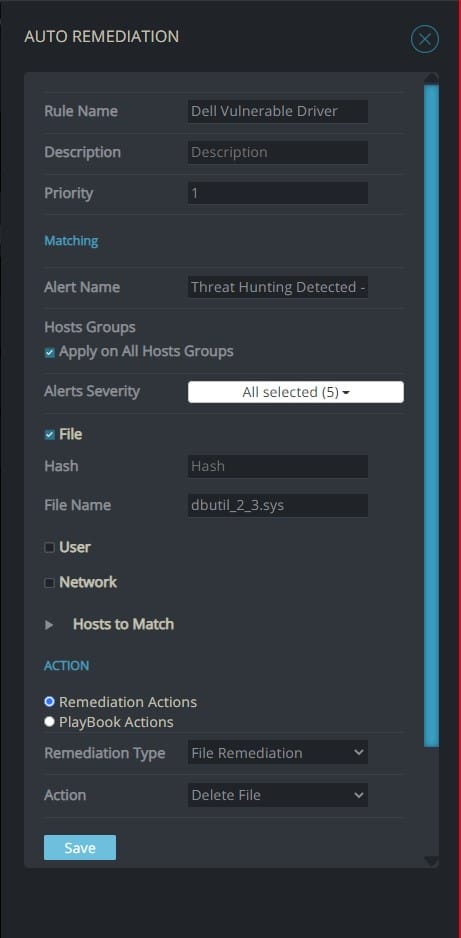Open the Remediation Type dropdown
This screenshot has height=938, width=461.
tap(278, 753)
